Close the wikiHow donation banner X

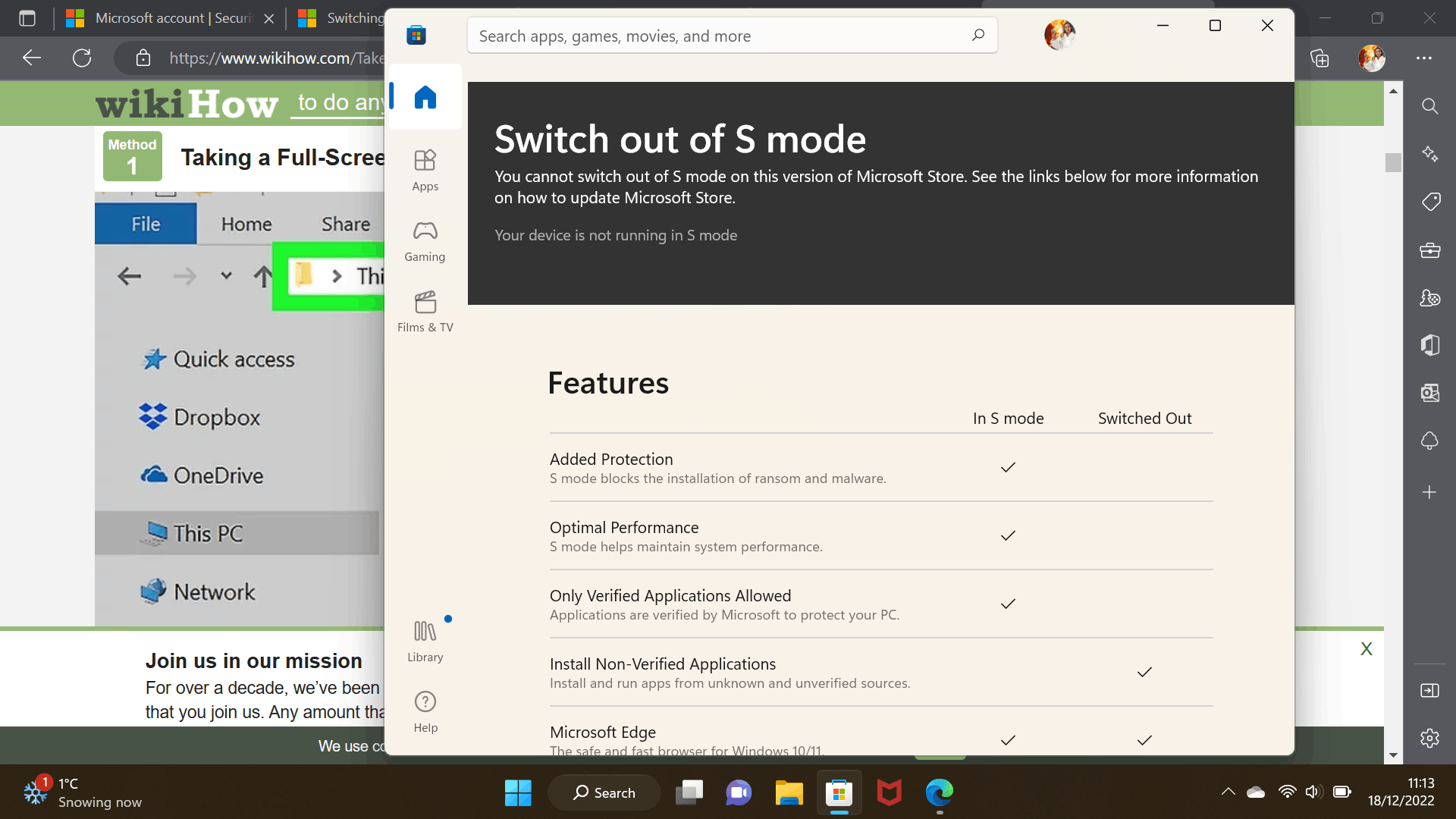click(x=1366, y=648)
